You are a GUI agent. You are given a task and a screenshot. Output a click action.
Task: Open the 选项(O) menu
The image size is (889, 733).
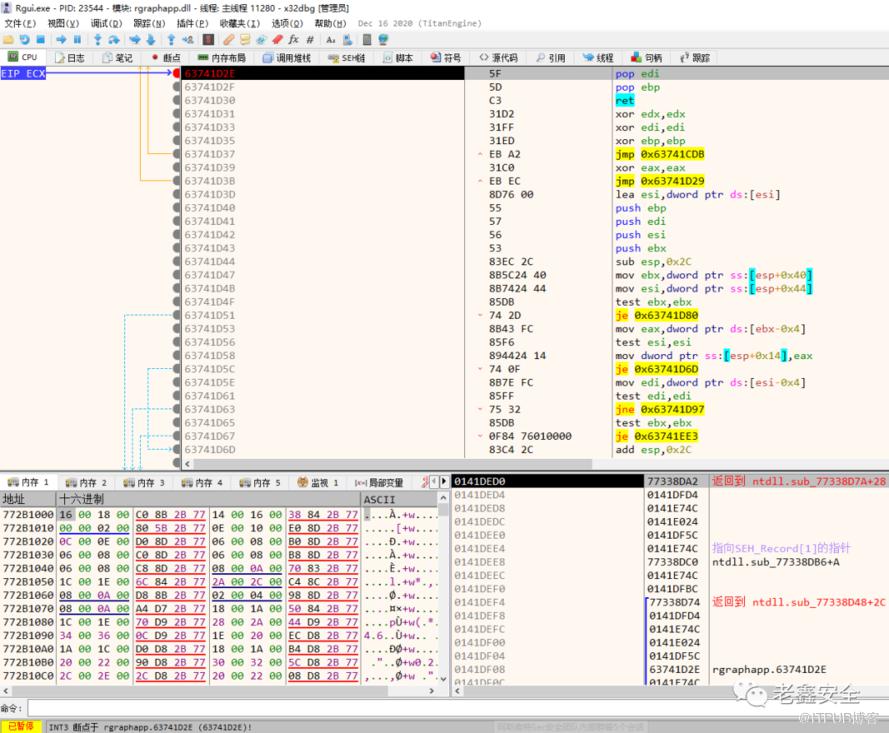287,23
